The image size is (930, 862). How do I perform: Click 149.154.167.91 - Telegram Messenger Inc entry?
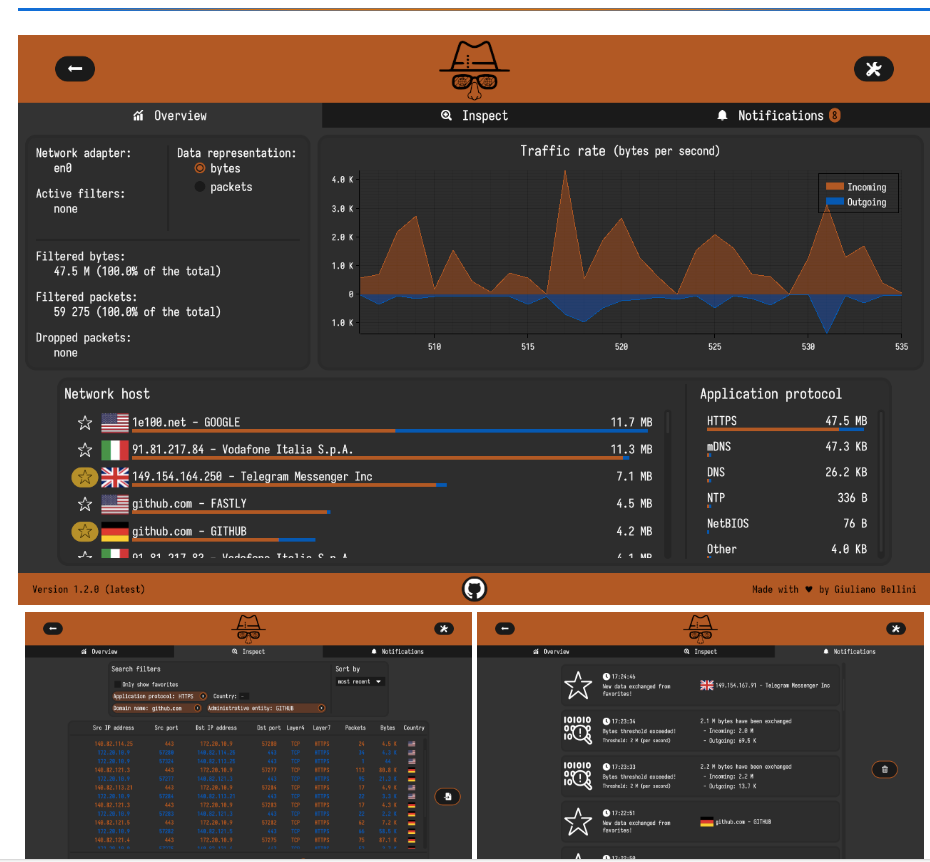(765, 685)
